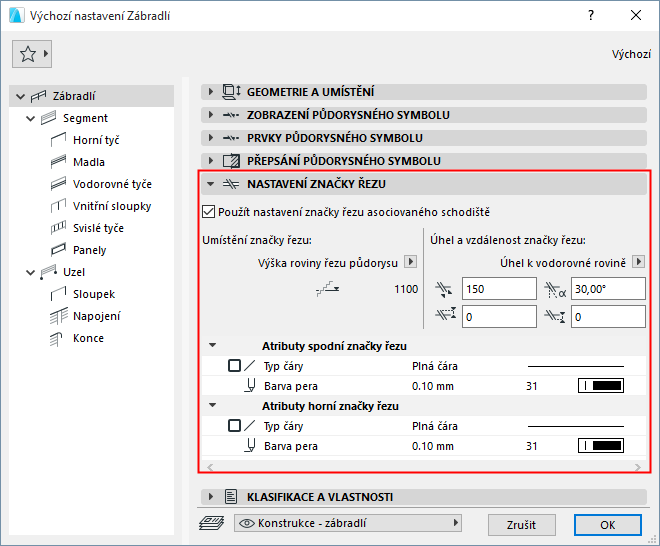Select the Panely icon
Screen dimensions: 660x546
coord(59,250)
